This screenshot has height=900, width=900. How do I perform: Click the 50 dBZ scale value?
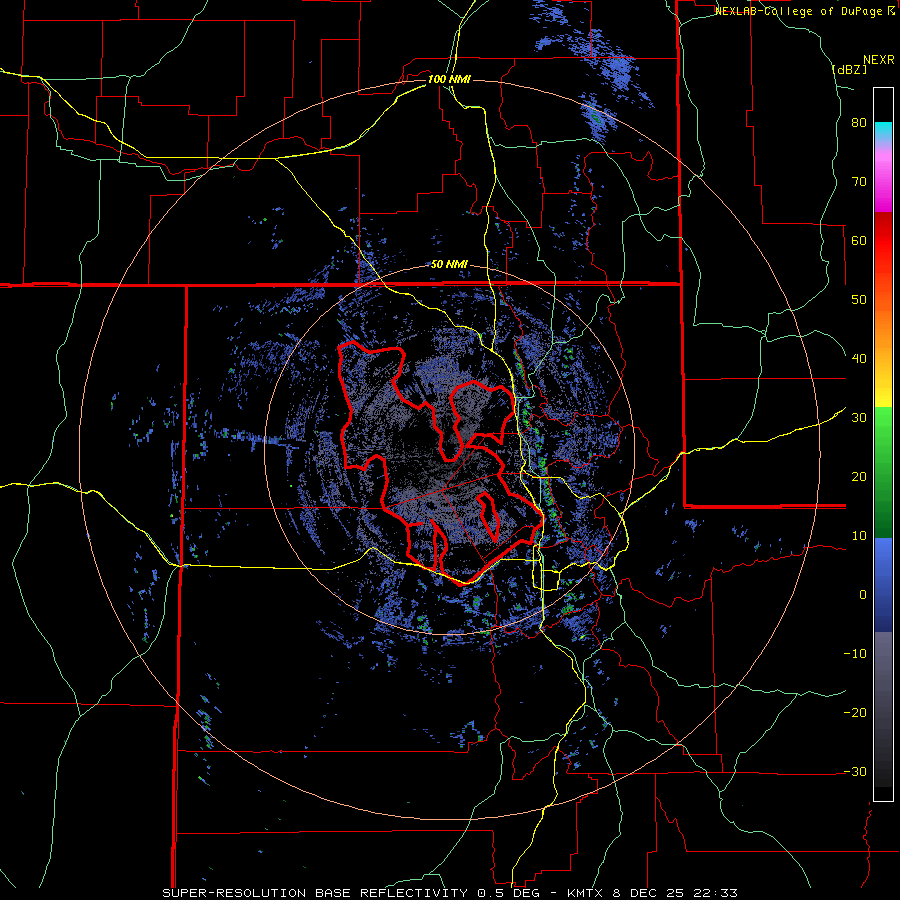859,300
